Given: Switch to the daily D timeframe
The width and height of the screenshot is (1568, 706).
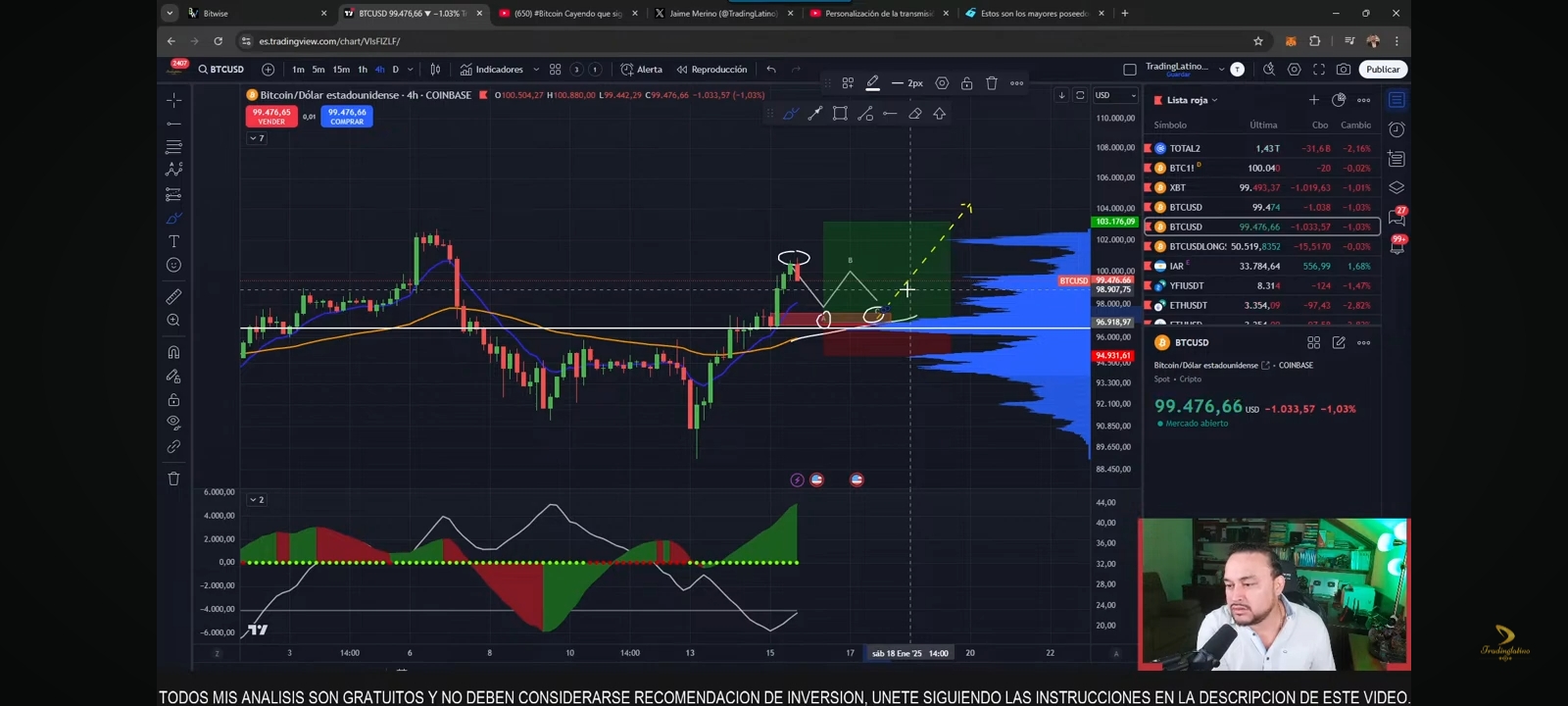Looking at the screenshot, I should point(396,70).
